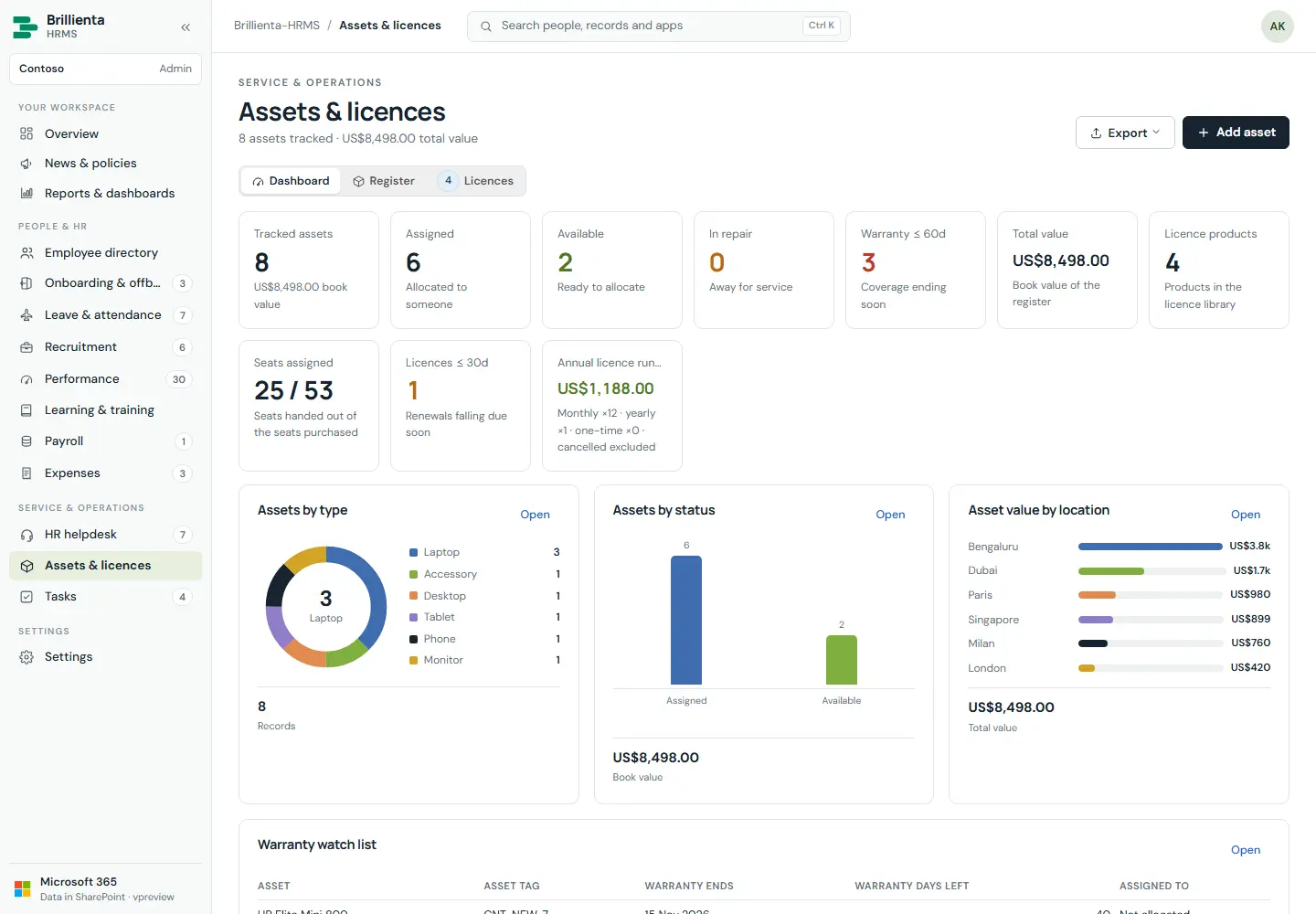Click the Seats assigned 25 / 53 card

click(309, 406)
